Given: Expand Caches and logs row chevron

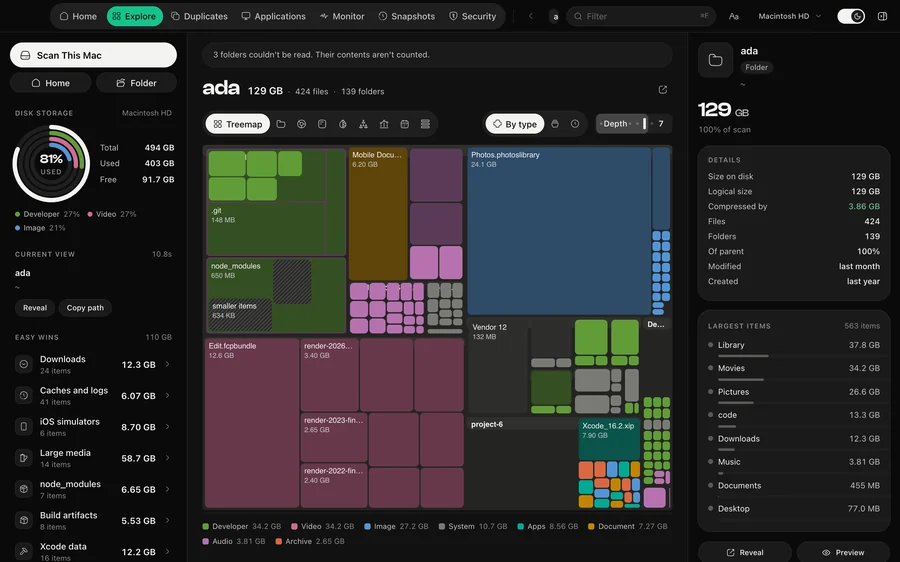Looking at the screenshot, I should [168, 396].
